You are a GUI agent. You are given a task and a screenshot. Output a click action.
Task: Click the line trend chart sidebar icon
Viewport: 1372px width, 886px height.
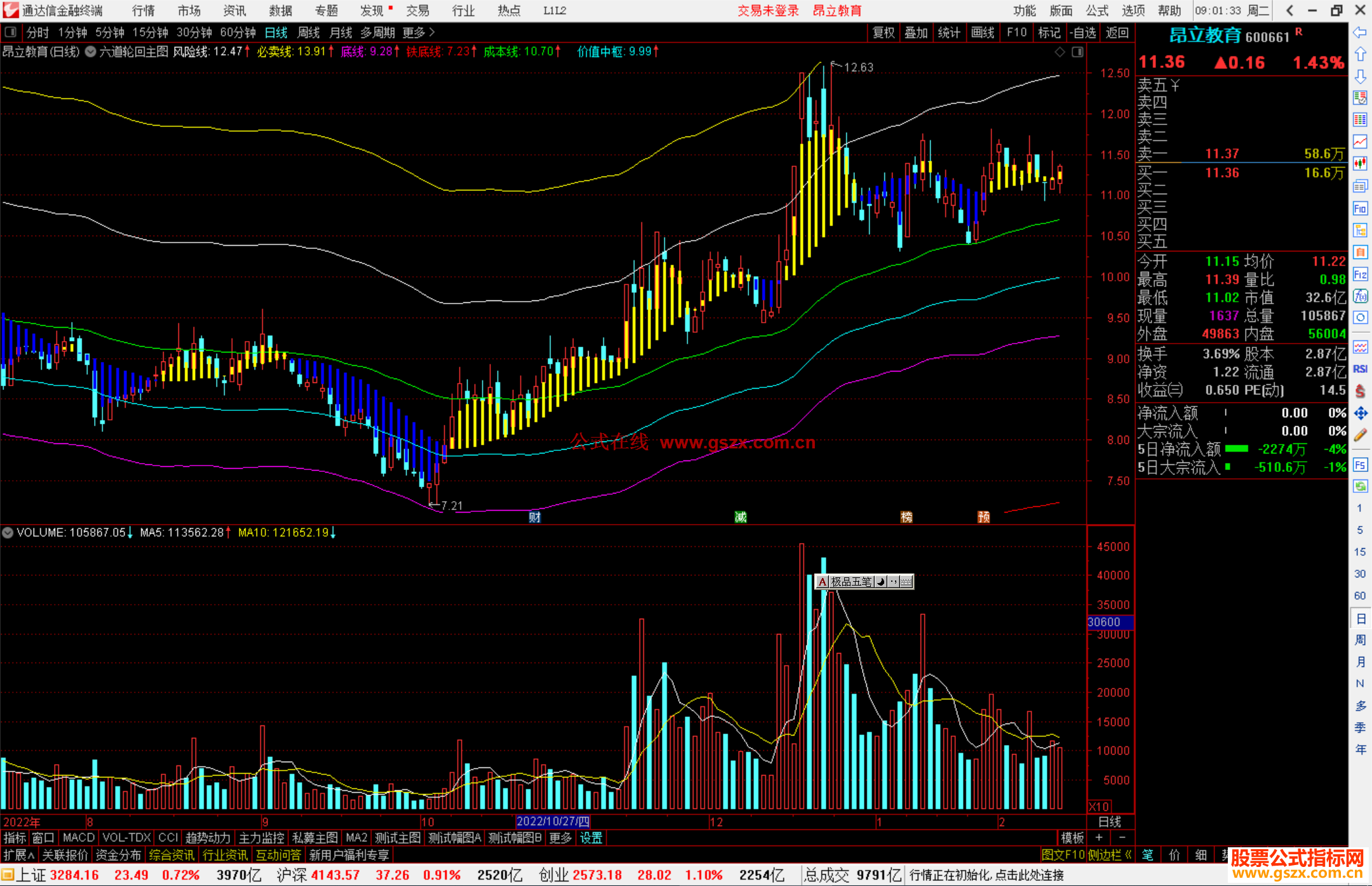click(1360, 142)
